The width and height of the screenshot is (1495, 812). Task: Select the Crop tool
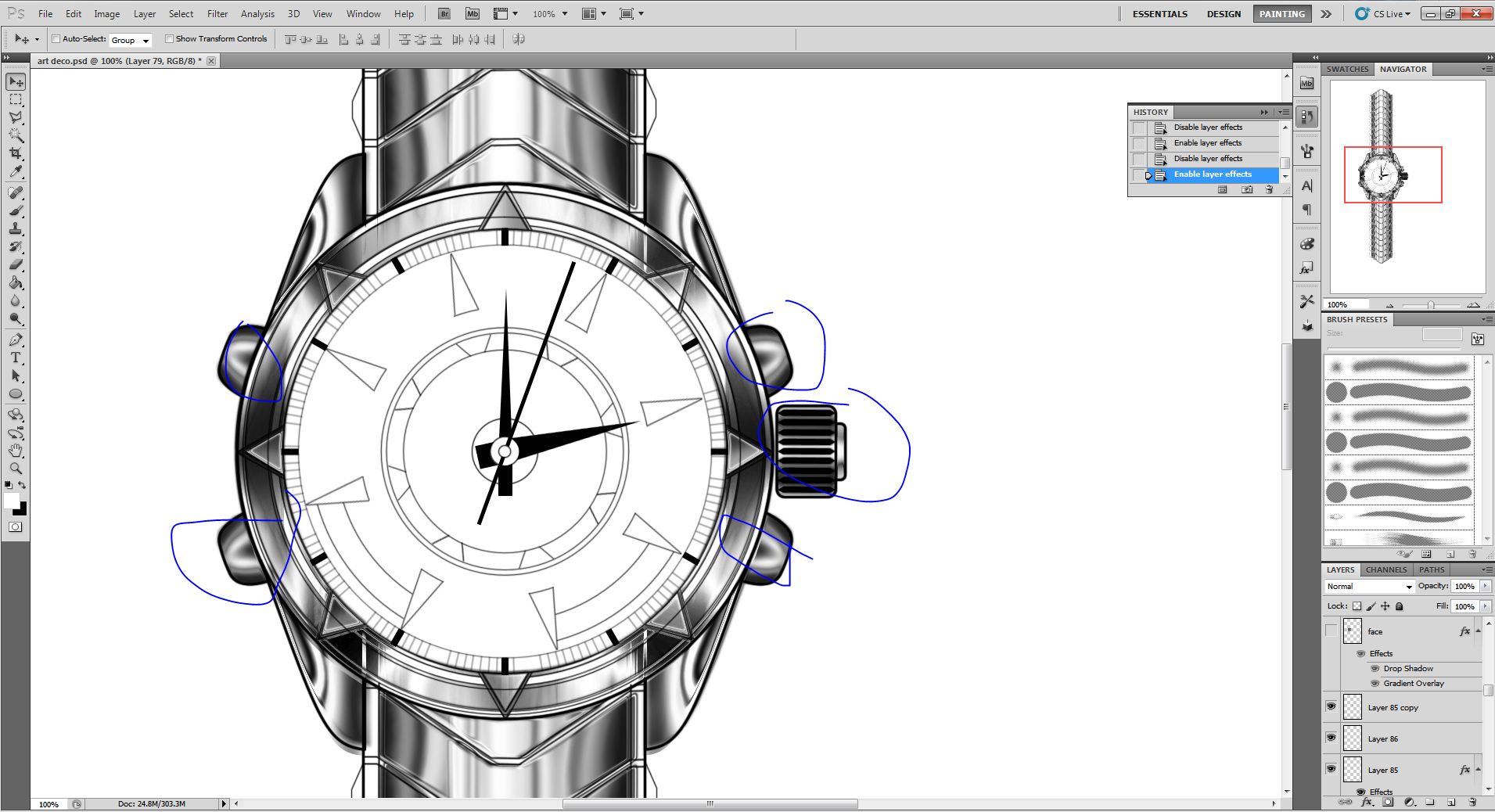(16, 153)
